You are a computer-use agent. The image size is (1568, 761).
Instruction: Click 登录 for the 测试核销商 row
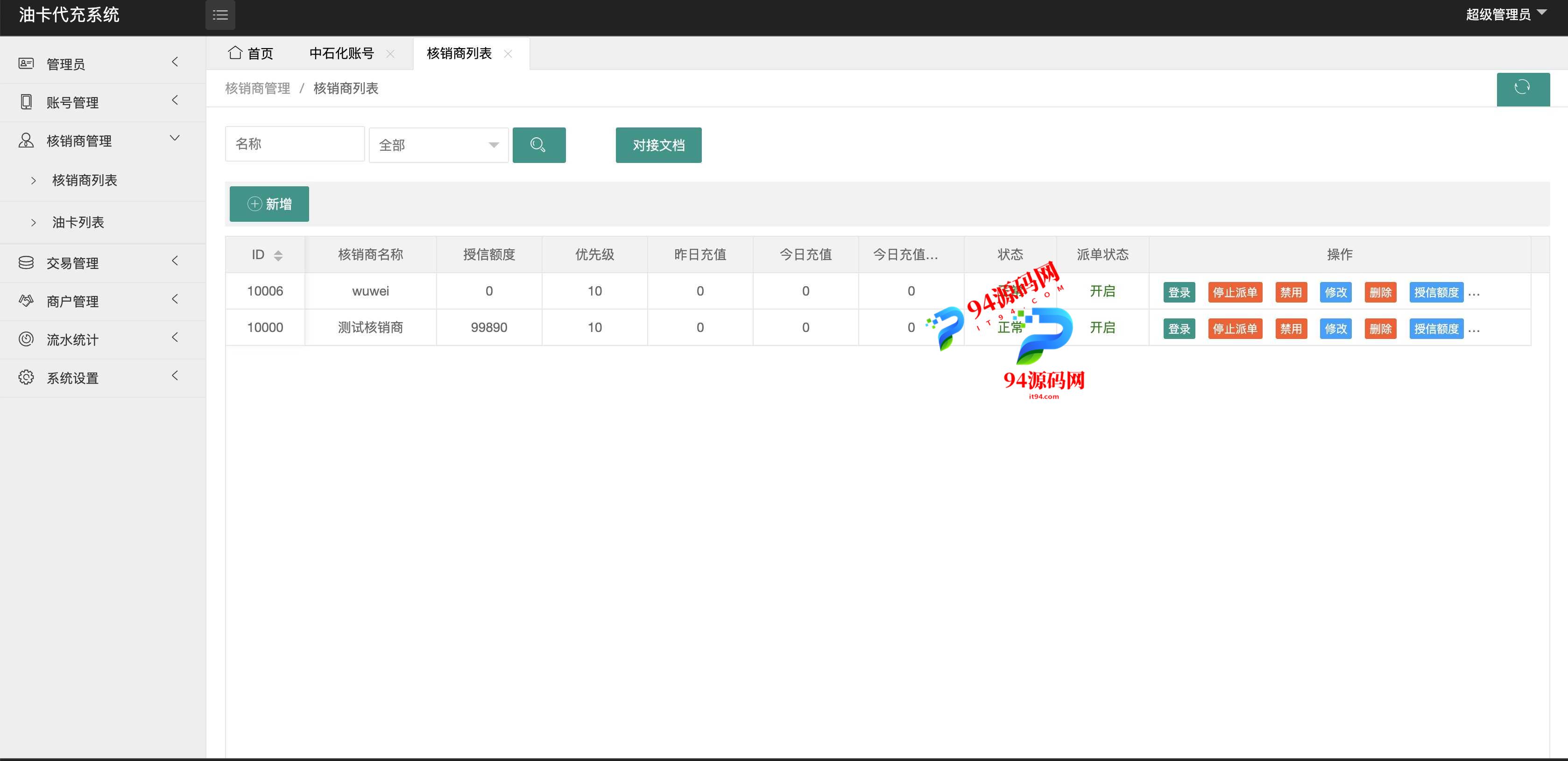(x=1179, y=329)
